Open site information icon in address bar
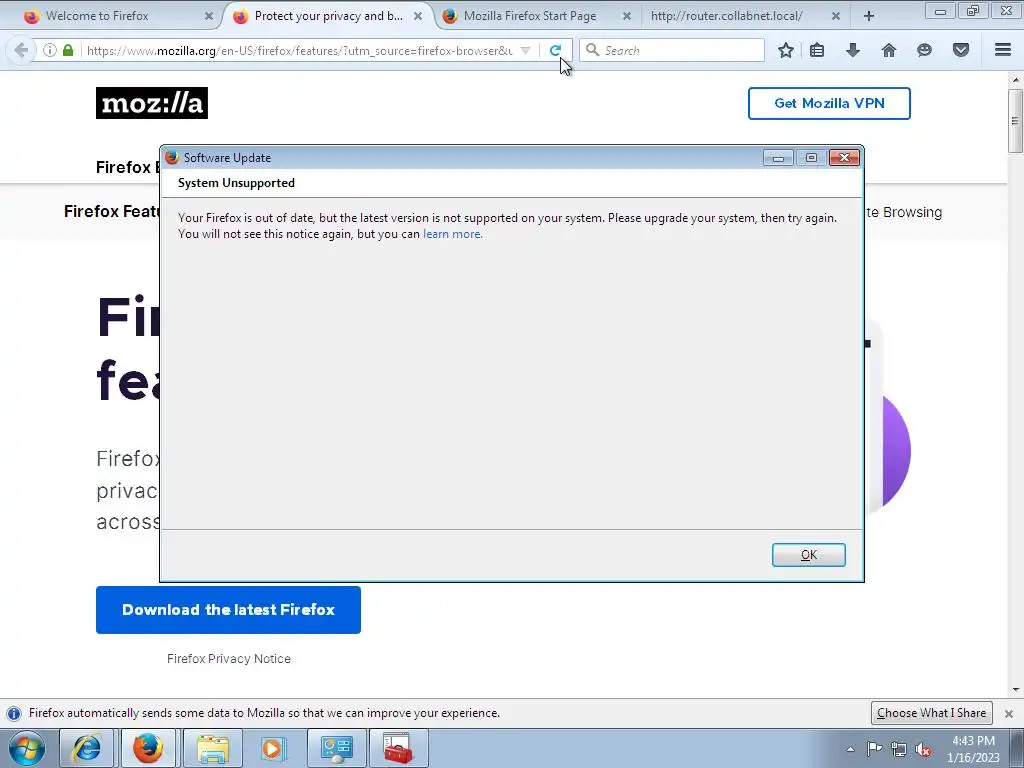Image resolution: width=1024 pixels, height=768 pixels. 50,50
